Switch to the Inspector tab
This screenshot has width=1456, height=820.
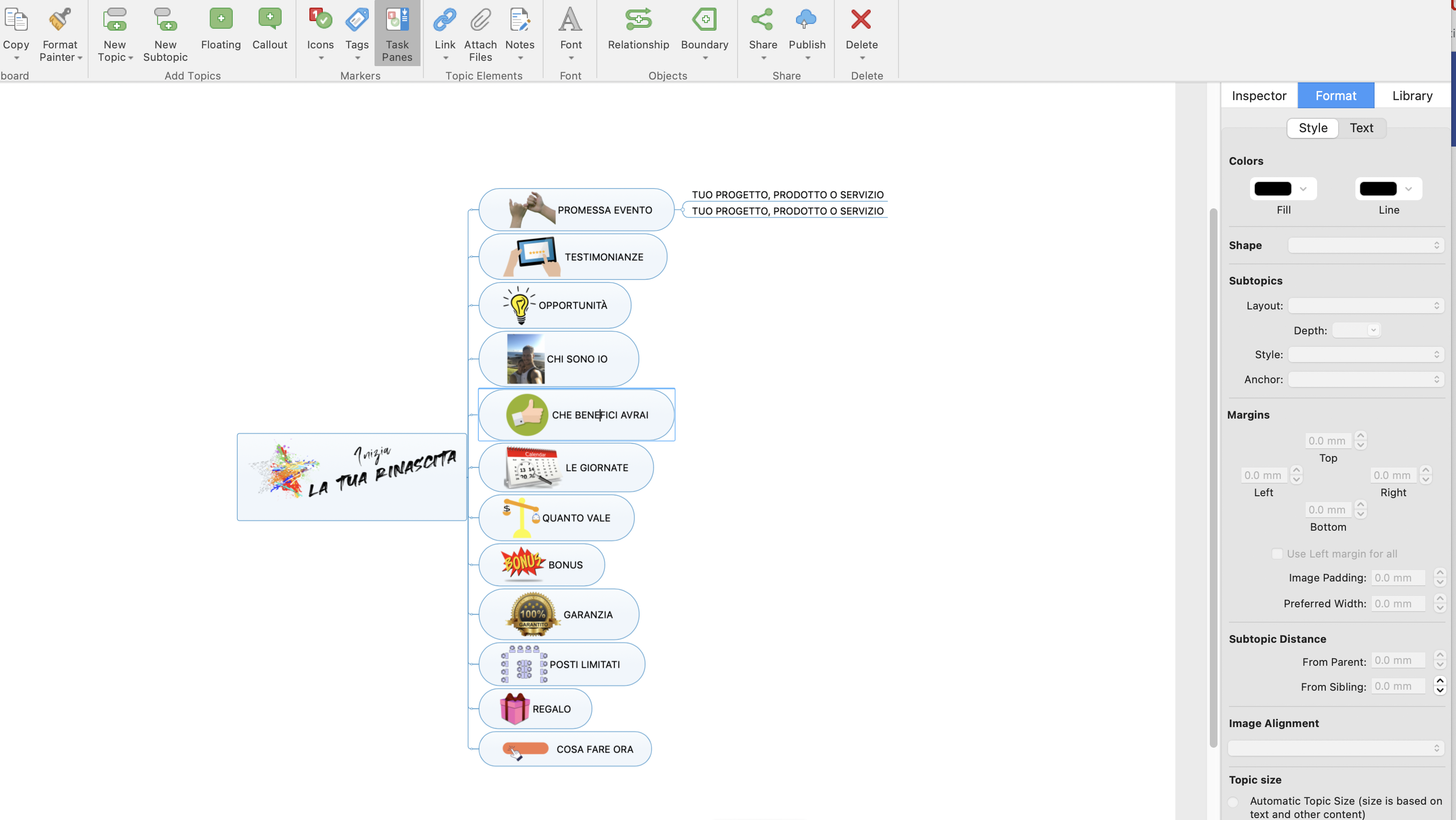click(1259, 95)
